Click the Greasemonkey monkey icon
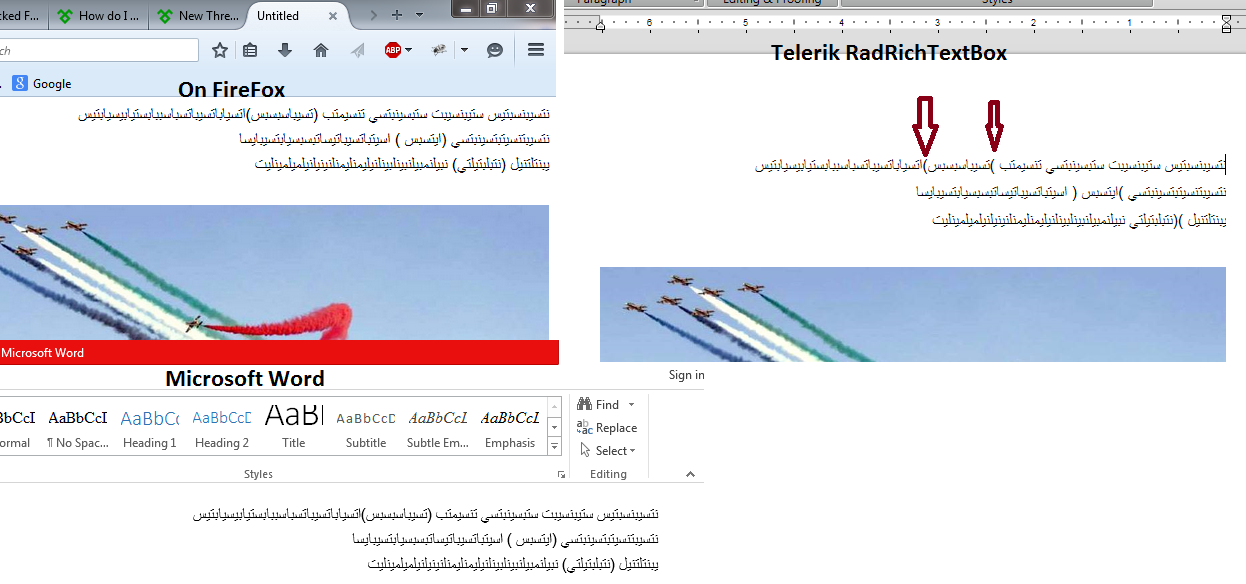Viewport: 1246px width, 584px height. [439, 50]
